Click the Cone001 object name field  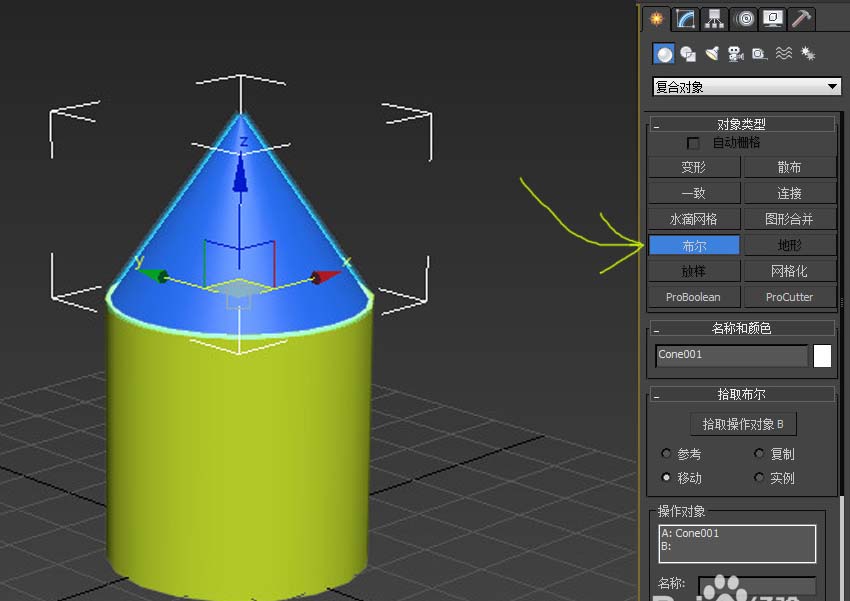point(731,355)
